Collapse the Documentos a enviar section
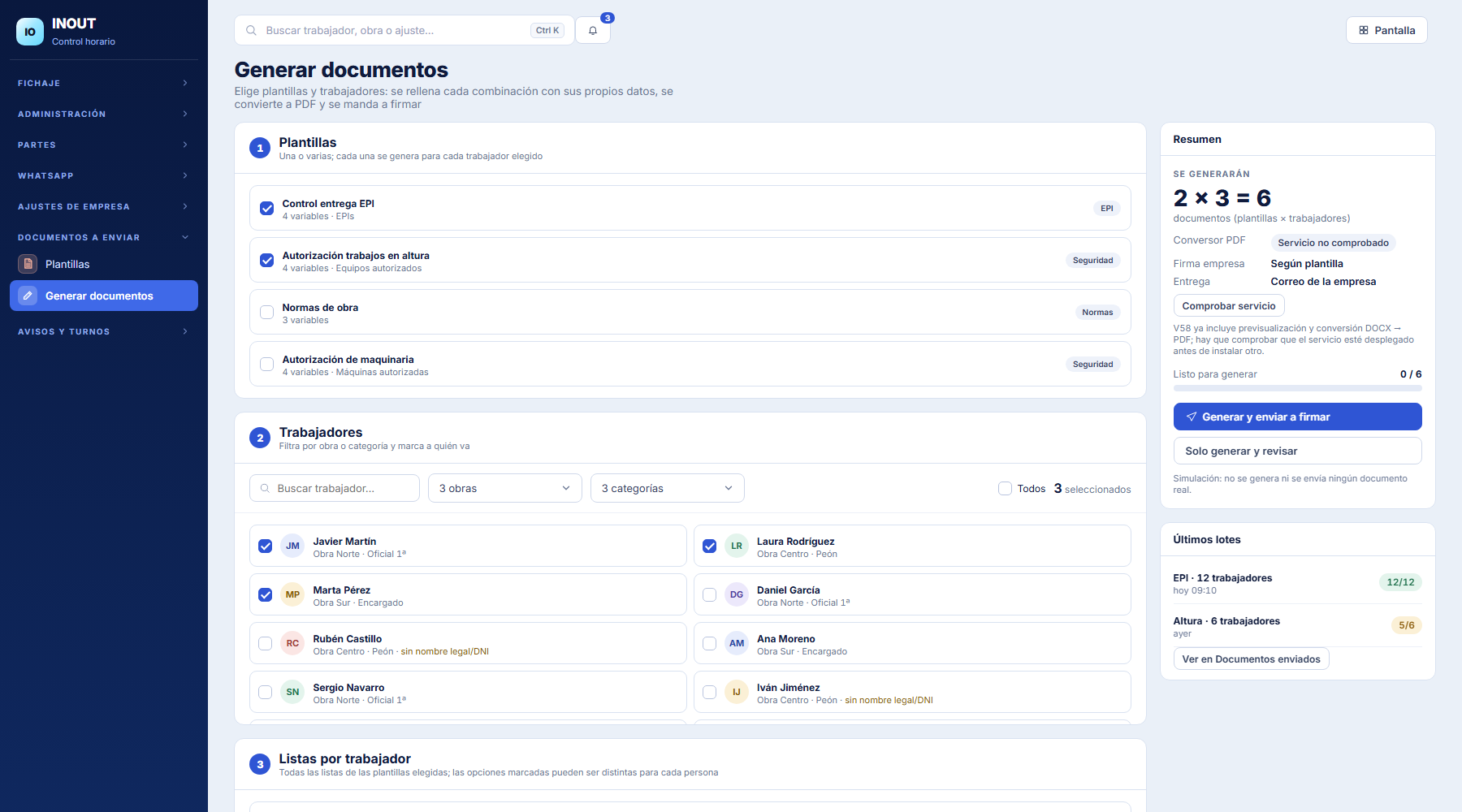The image size is (1462, 812). tap(104, 237)
